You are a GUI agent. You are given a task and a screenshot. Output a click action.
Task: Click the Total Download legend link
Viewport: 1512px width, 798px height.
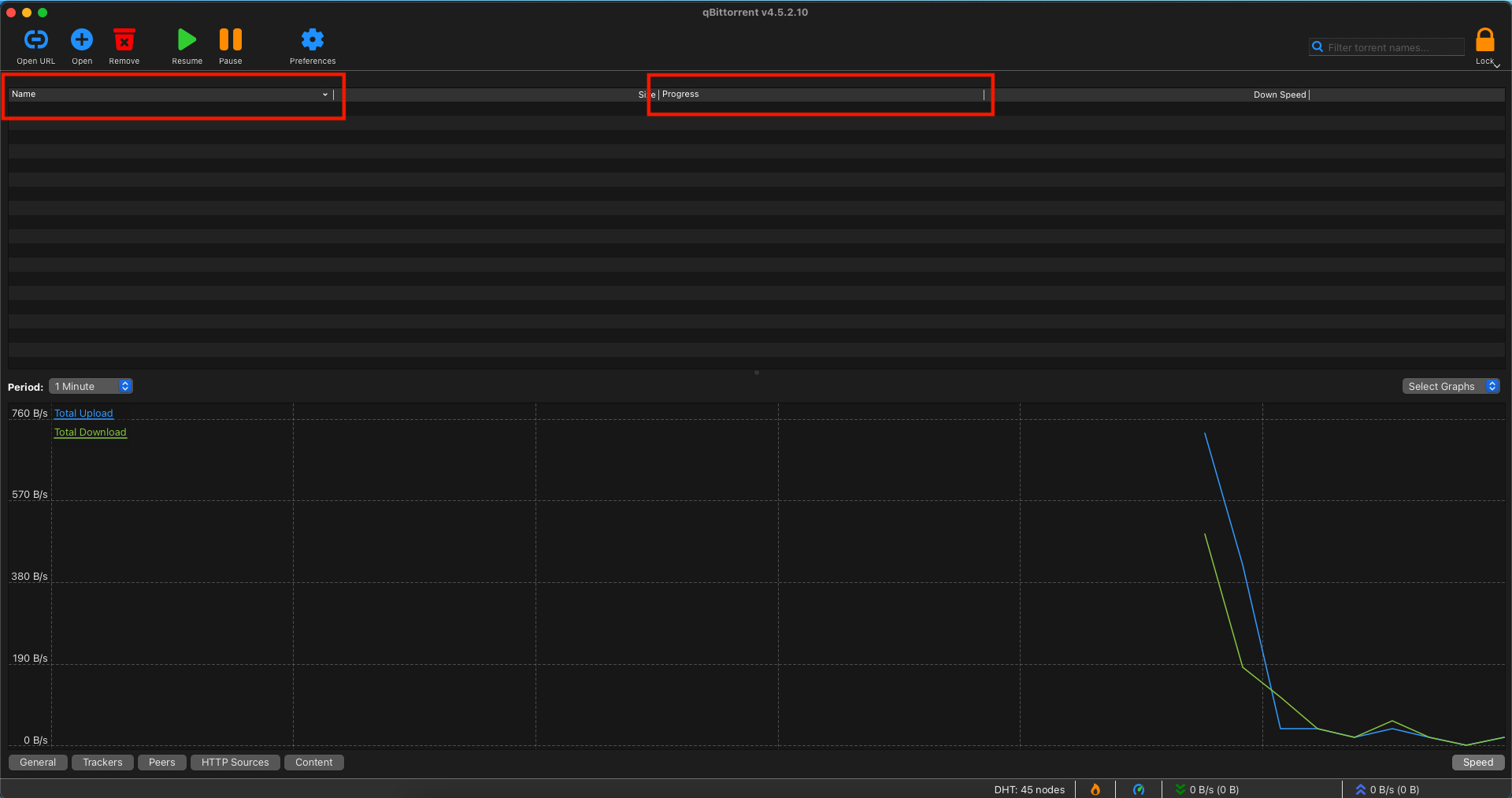[x=91, y=432]
